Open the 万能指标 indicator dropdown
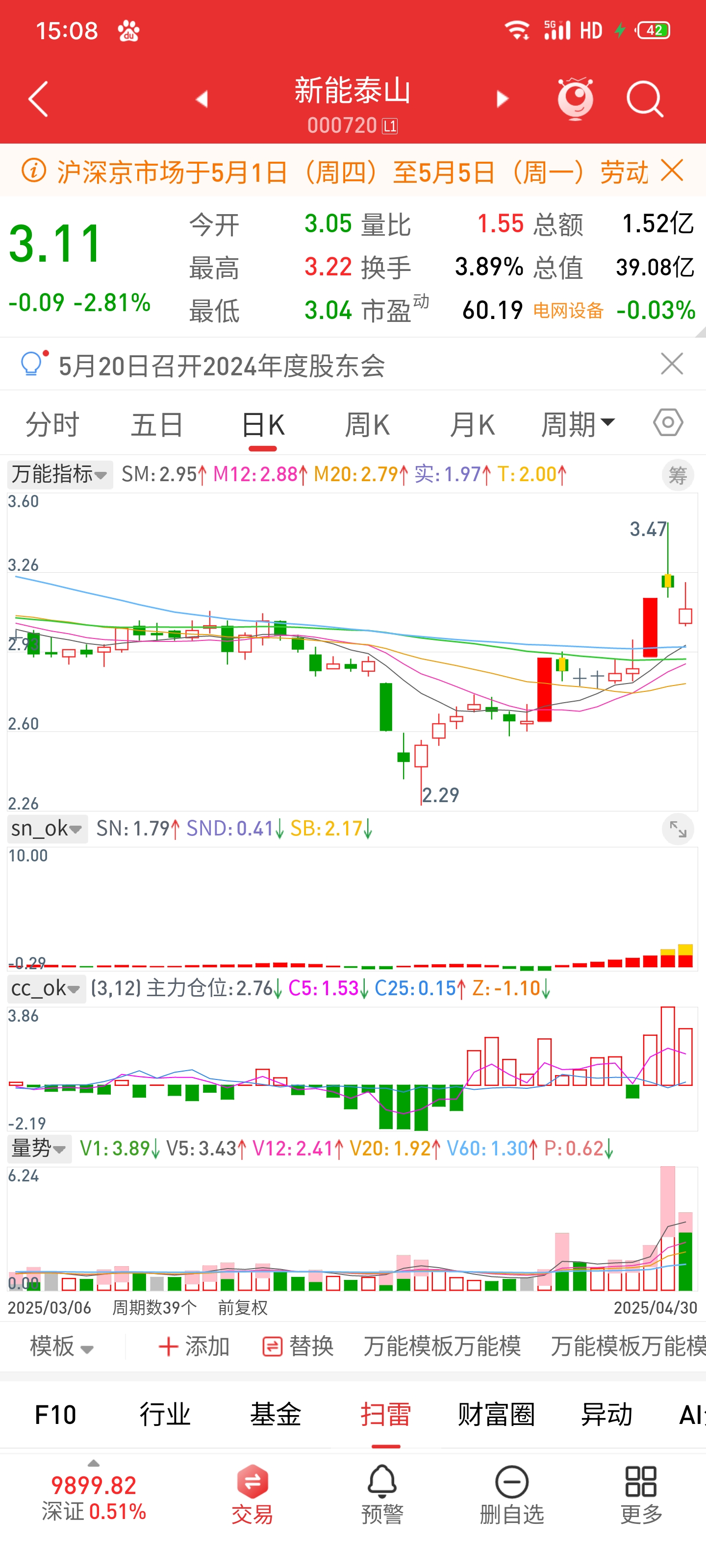This screenshot has width=706, height=1568. (x=60, y=474)
